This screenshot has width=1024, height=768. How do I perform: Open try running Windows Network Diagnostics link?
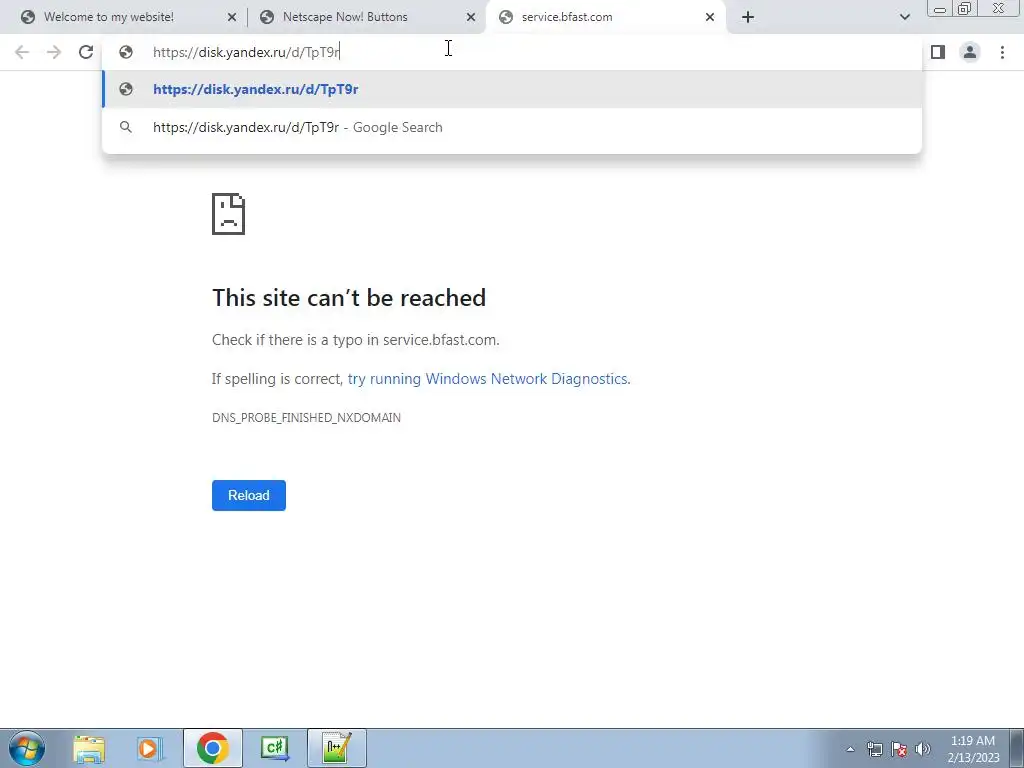[489, 379]
